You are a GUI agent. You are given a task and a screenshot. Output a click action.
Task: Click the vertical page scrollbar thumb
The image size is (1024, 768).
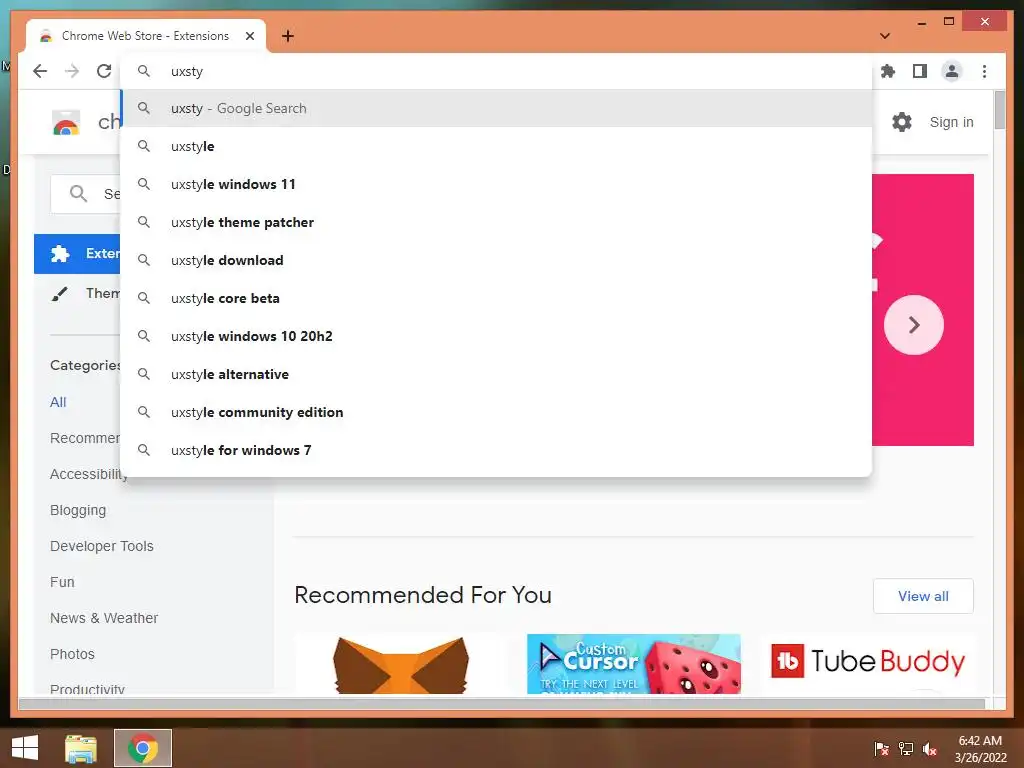tap(999, 110)
